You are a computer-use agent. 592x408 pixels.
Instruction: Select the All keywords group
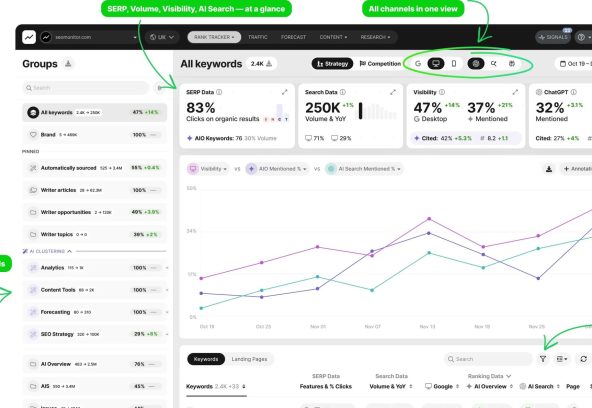[x=94, y=112]
